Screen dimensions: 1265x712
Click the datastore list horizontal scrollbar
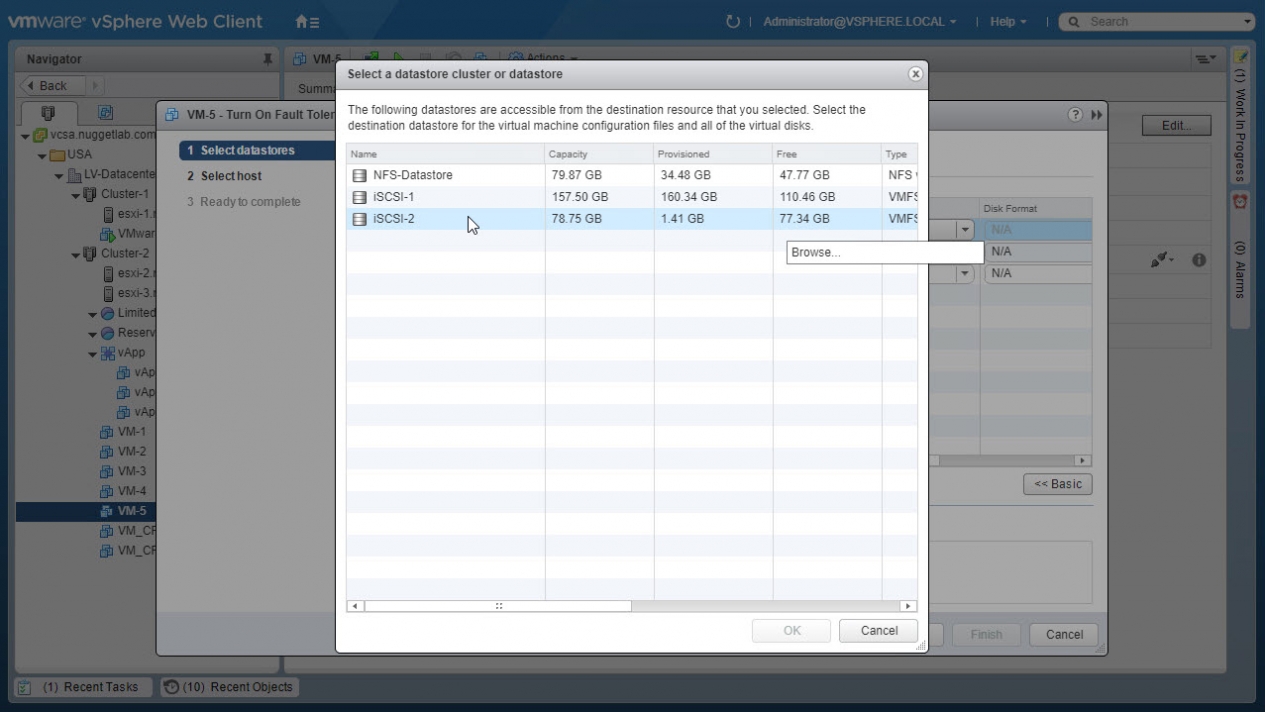tap(498, 606)
